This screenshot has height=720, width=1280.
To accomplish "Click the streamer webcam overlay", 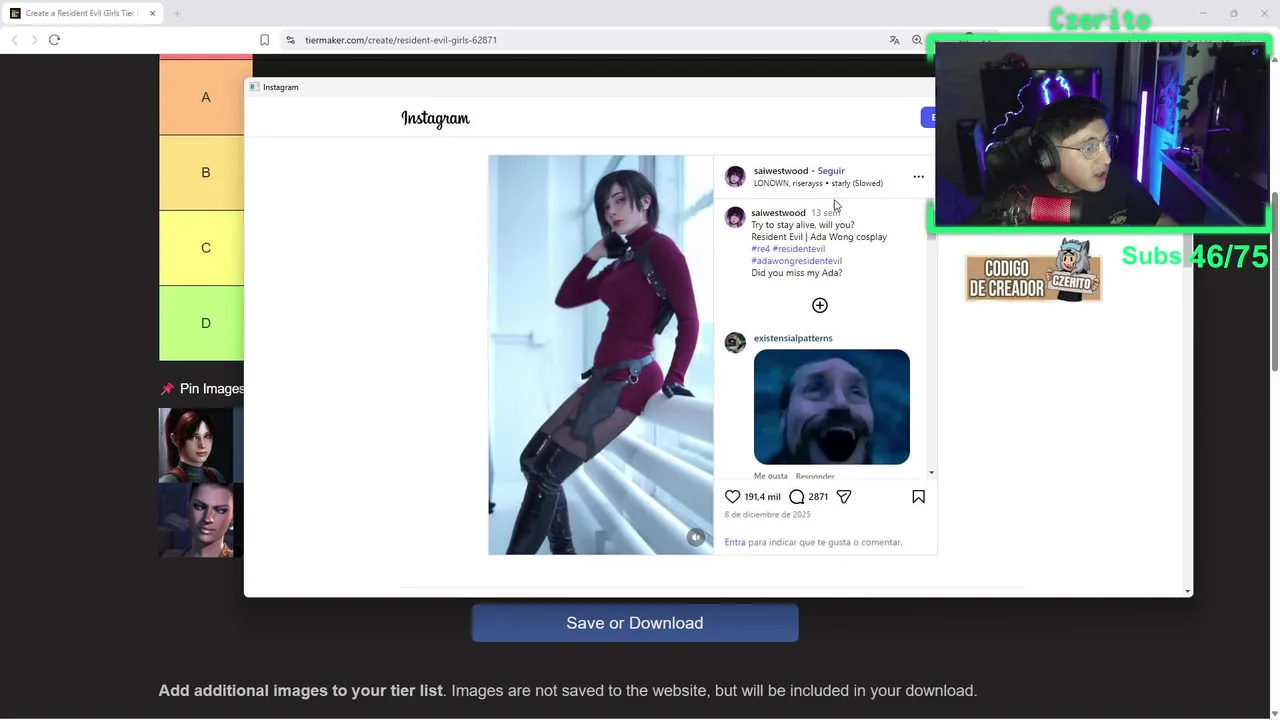I will [x=1100, y=135].
